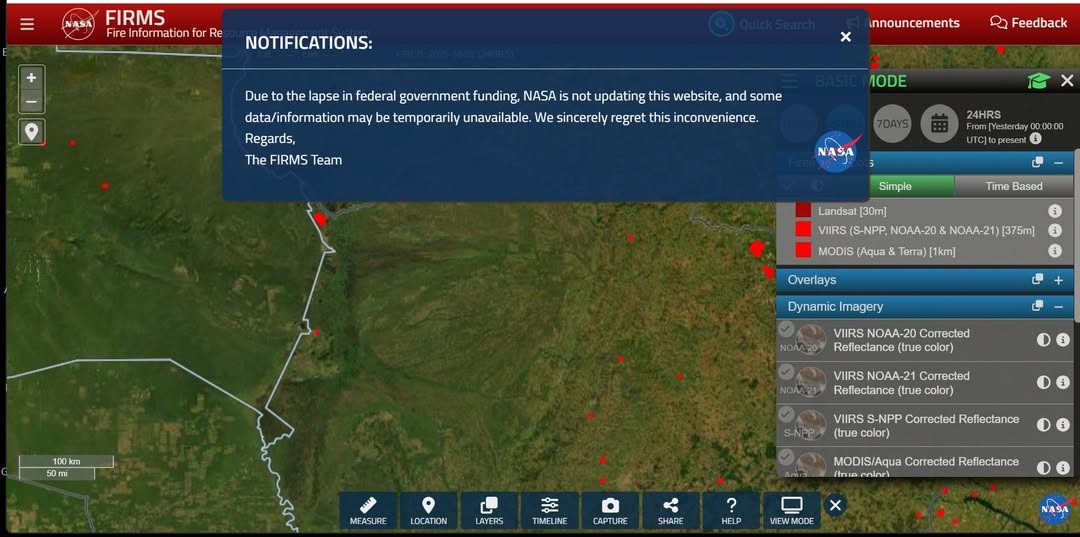This screenshot has width=1080, height=537.
Task: Open the Location tool
Action: point(428,510)
